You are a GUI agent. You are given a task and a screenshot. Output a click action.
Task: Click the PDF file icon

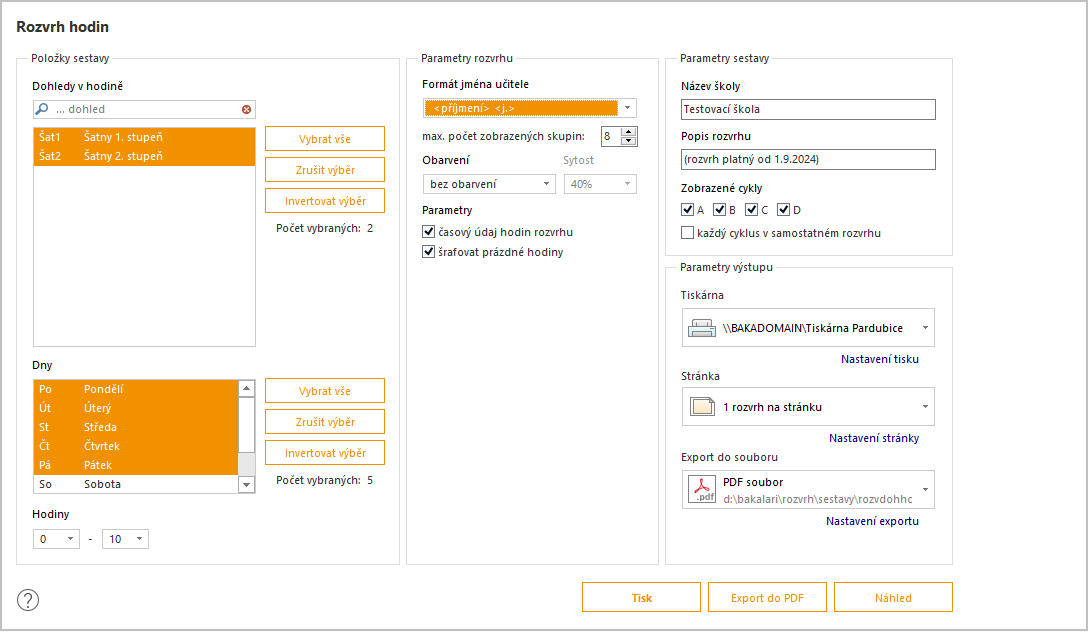(x=702, y=489)
